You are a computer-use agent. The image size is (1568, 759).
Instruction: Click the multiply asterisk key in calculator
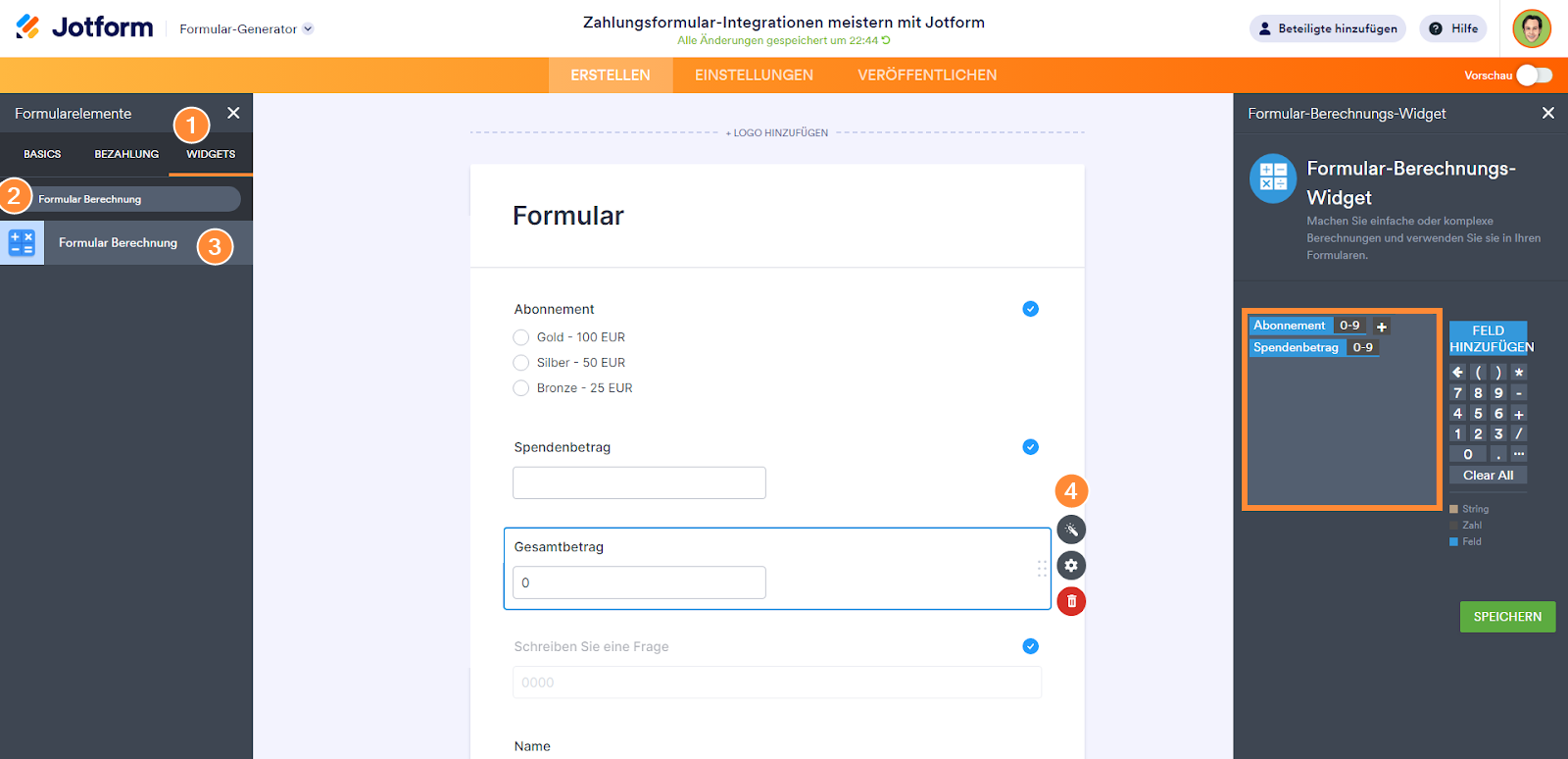[1519, 373]
